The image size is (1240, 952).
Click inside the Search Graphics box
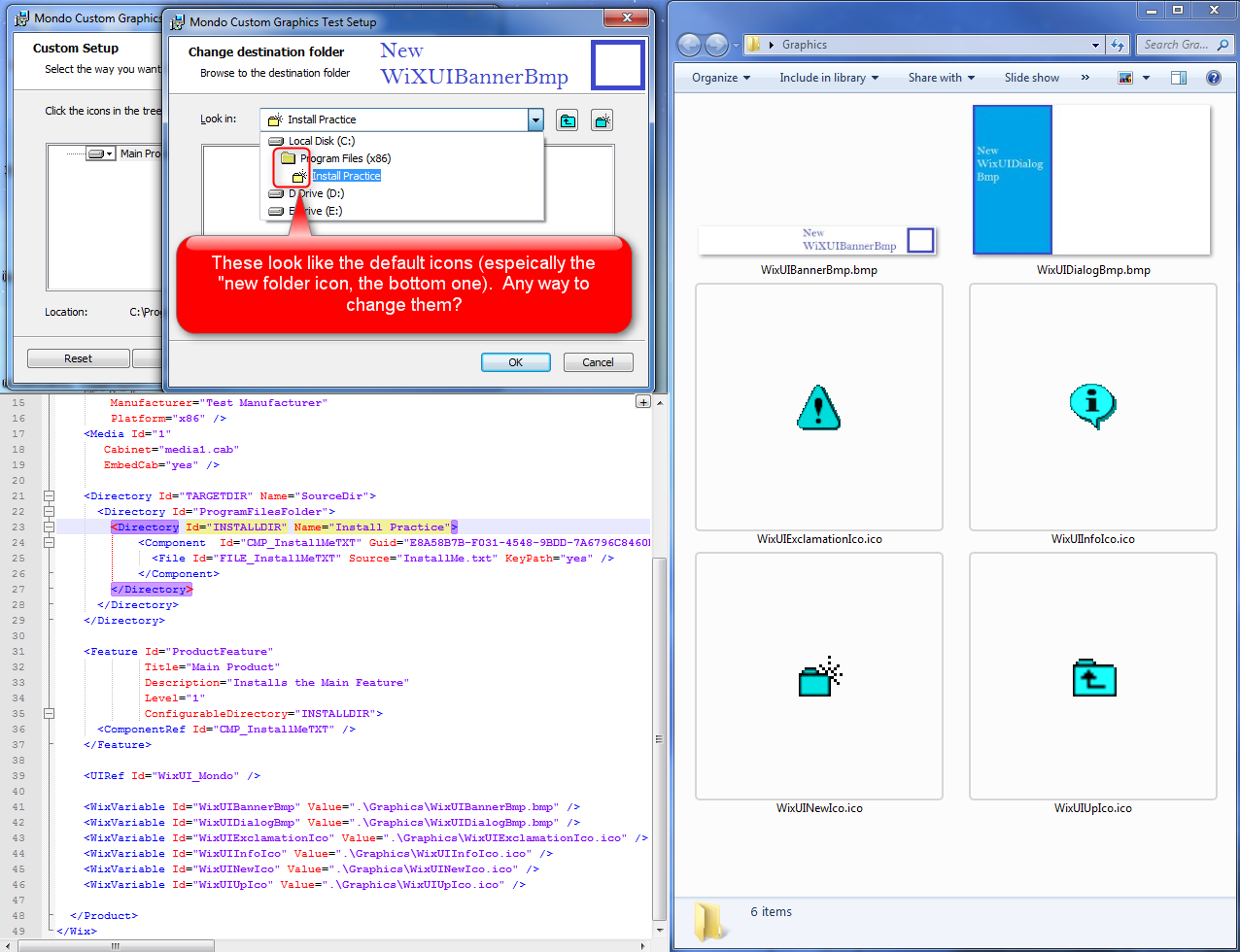1166,45
